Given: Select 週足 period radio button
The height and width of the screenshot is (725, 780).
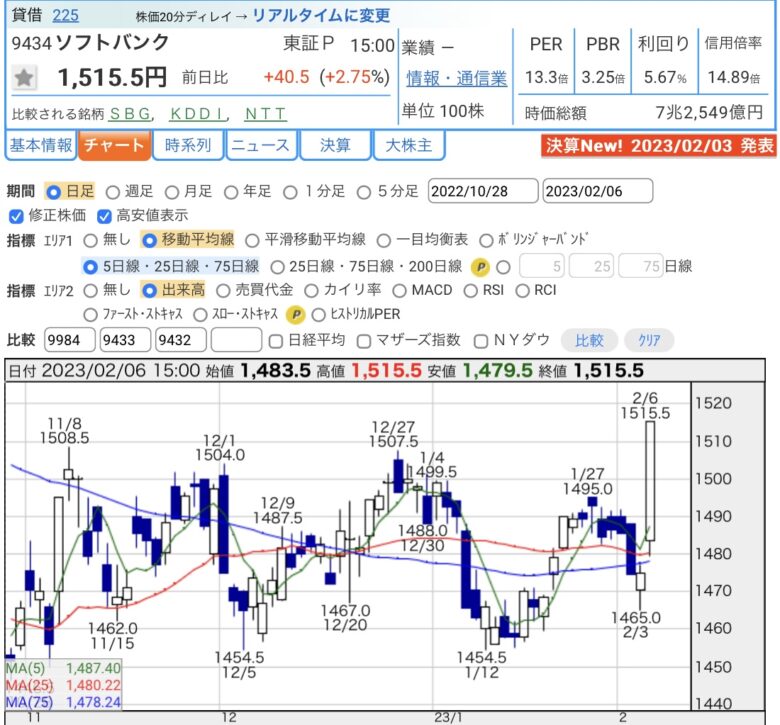Looking at the screenshot, I should [x=112, y=192].
